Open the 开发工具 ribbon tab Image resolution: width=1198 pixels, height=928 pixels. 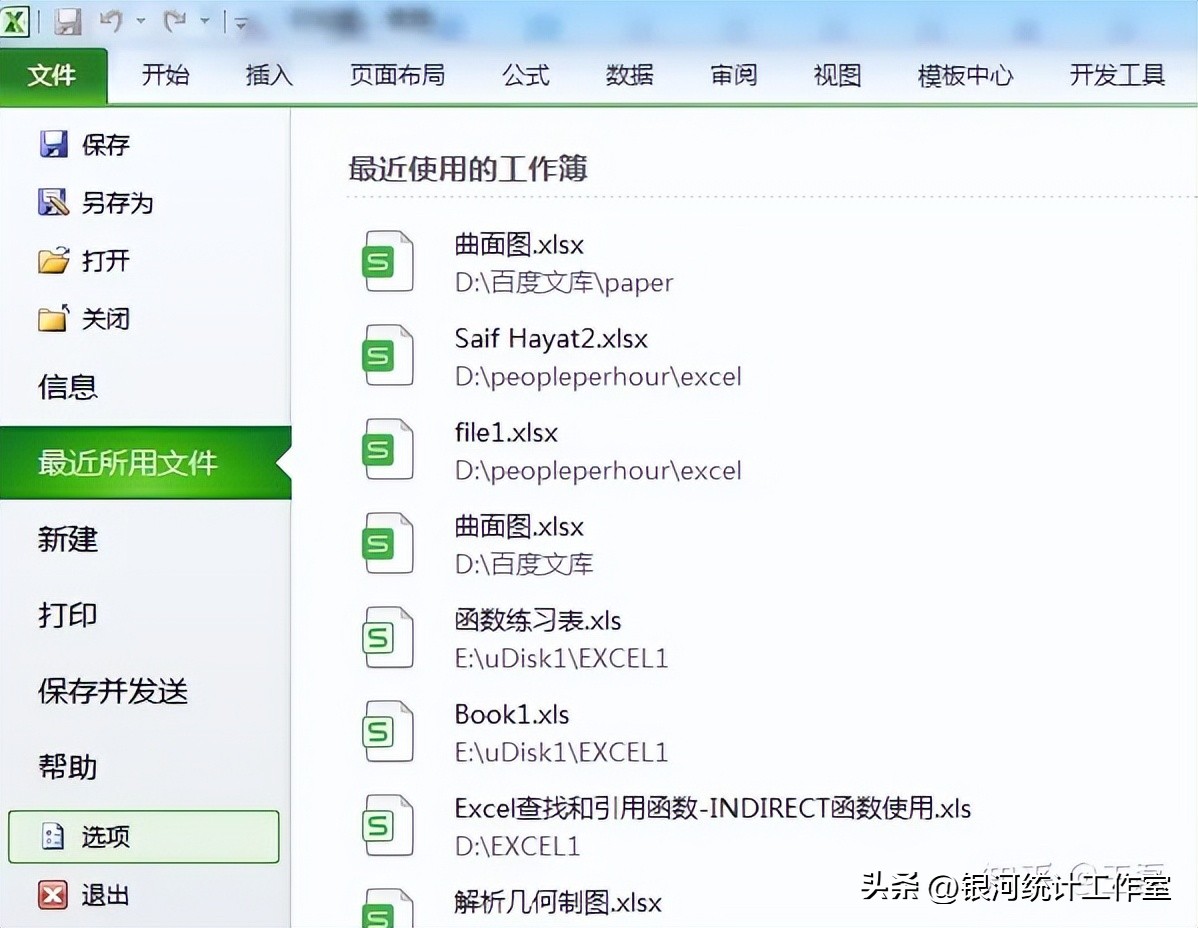(x=1117, y=75)
